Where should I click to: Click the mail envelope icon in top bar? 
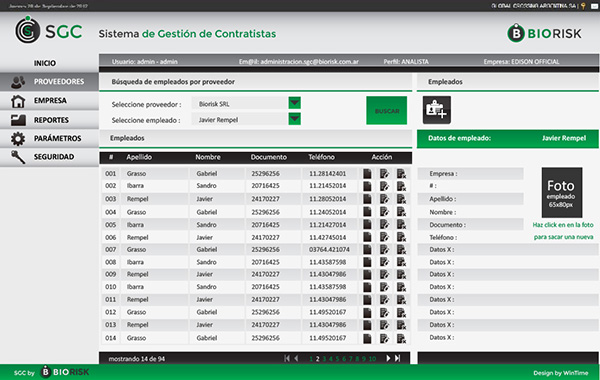tap(594, 6)
